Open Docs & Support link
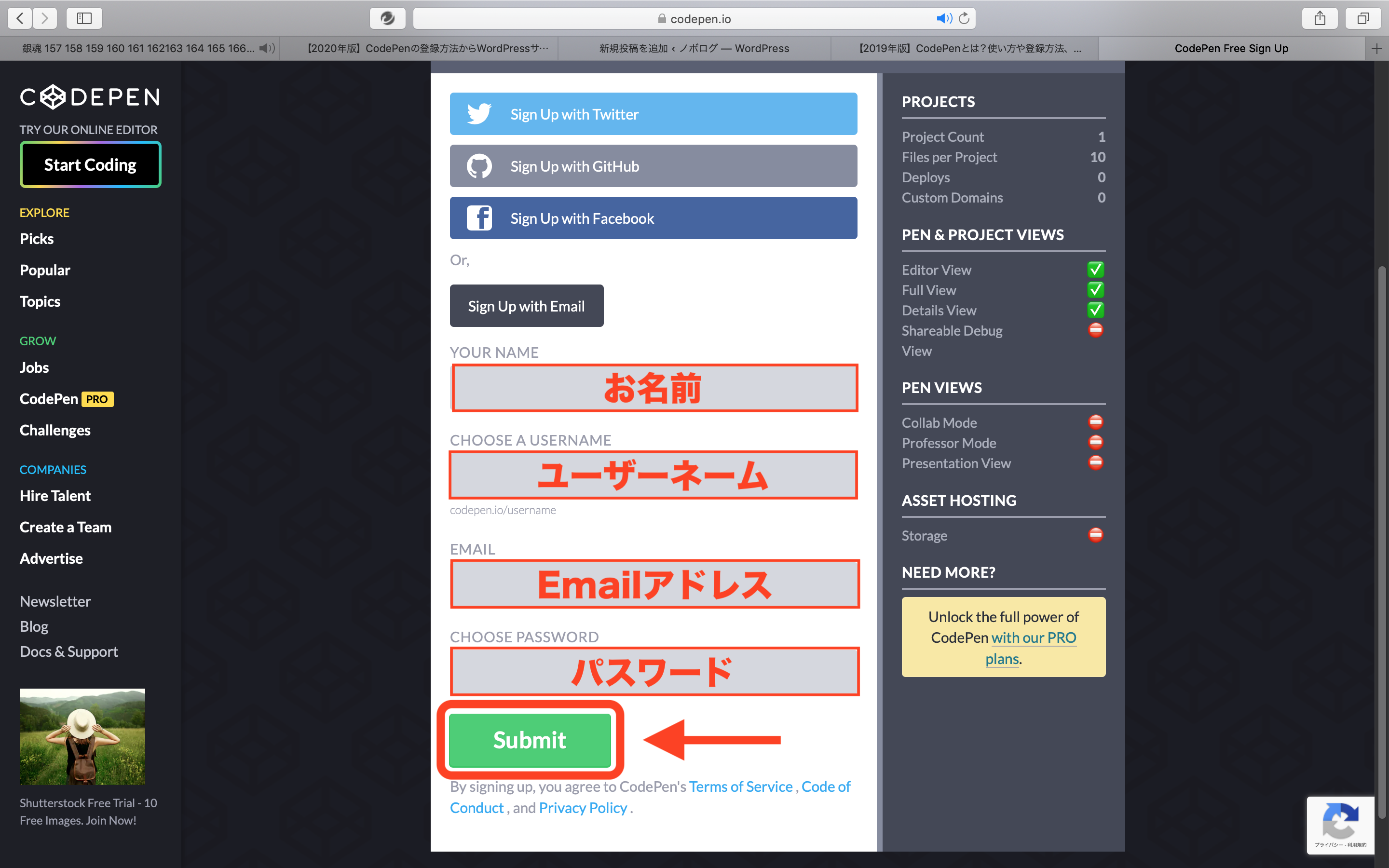The width and height of the screenshot is (1389, 868). click(69, 651)
